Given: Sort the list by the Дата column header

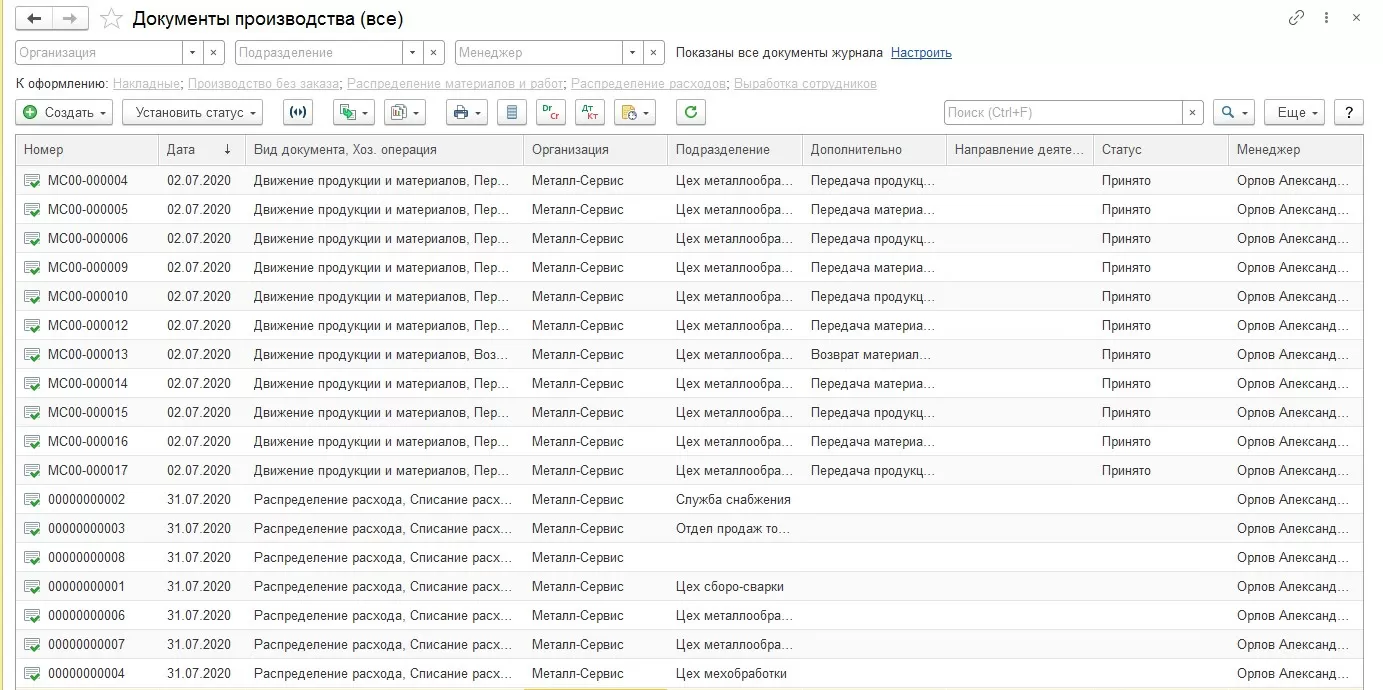Looking at the screenshot, I should coord(188,150).
